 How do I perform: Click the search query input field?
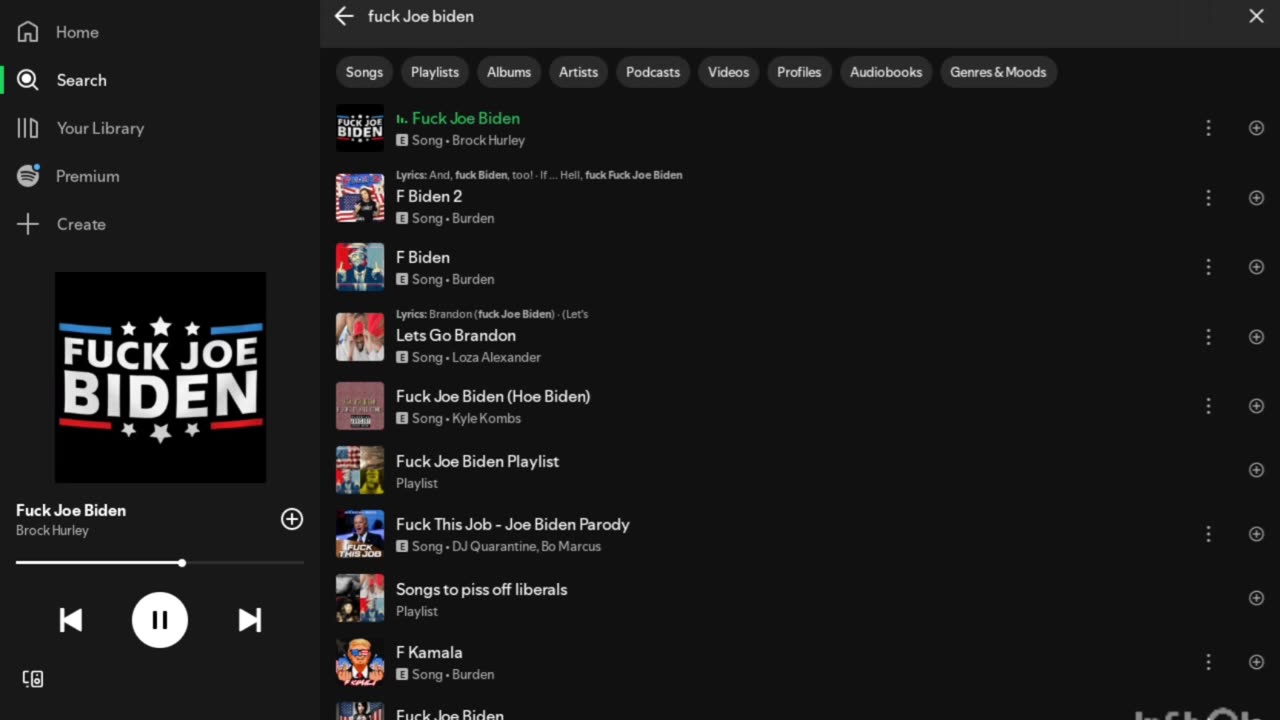[800, 16]
